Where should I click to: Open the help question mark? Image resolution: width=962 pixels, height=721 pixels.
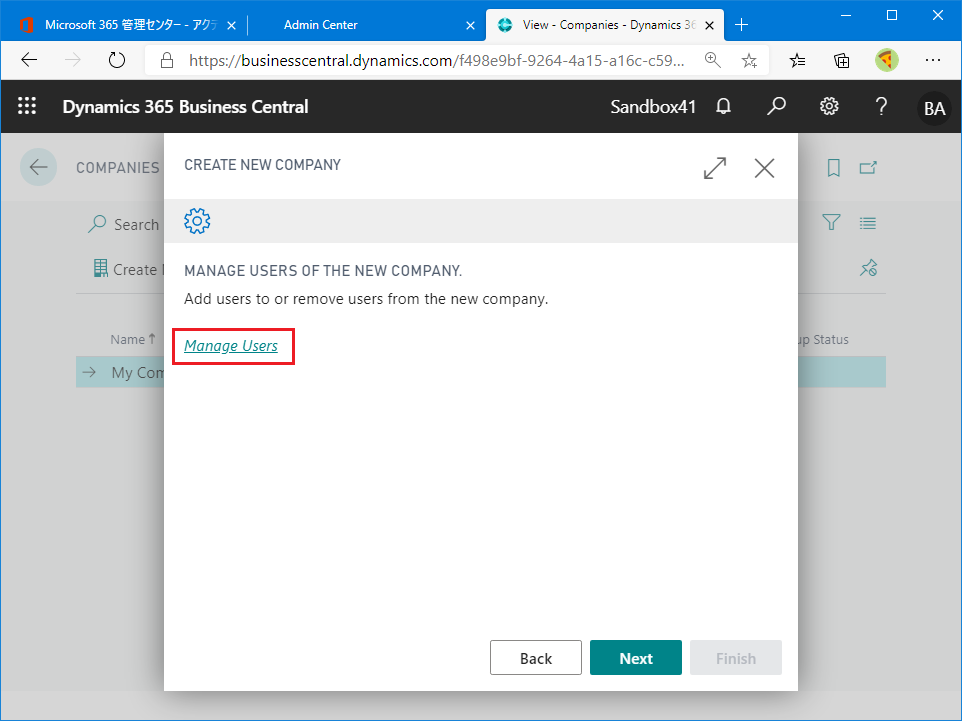[x=881, y=107]
